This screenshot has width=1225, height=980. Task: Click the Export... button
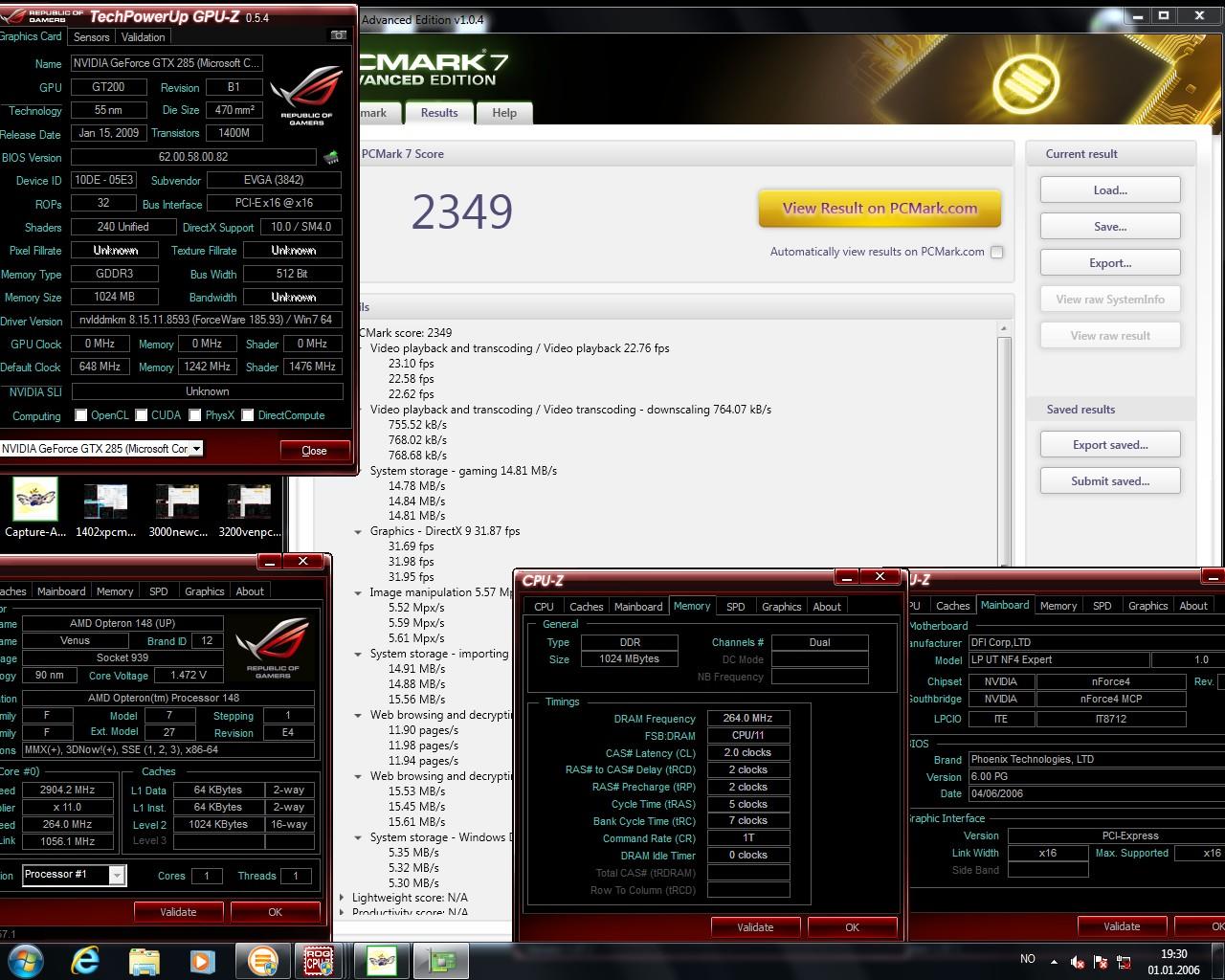pos(1110,263)
